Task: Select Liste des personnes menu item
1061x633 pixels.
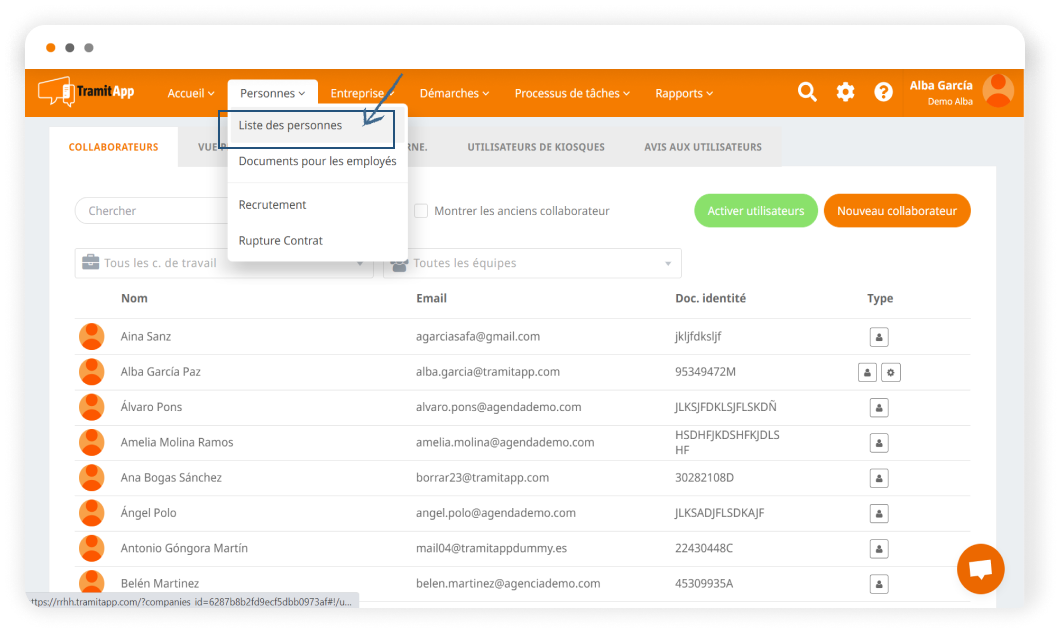Action: tap(290, 126)
